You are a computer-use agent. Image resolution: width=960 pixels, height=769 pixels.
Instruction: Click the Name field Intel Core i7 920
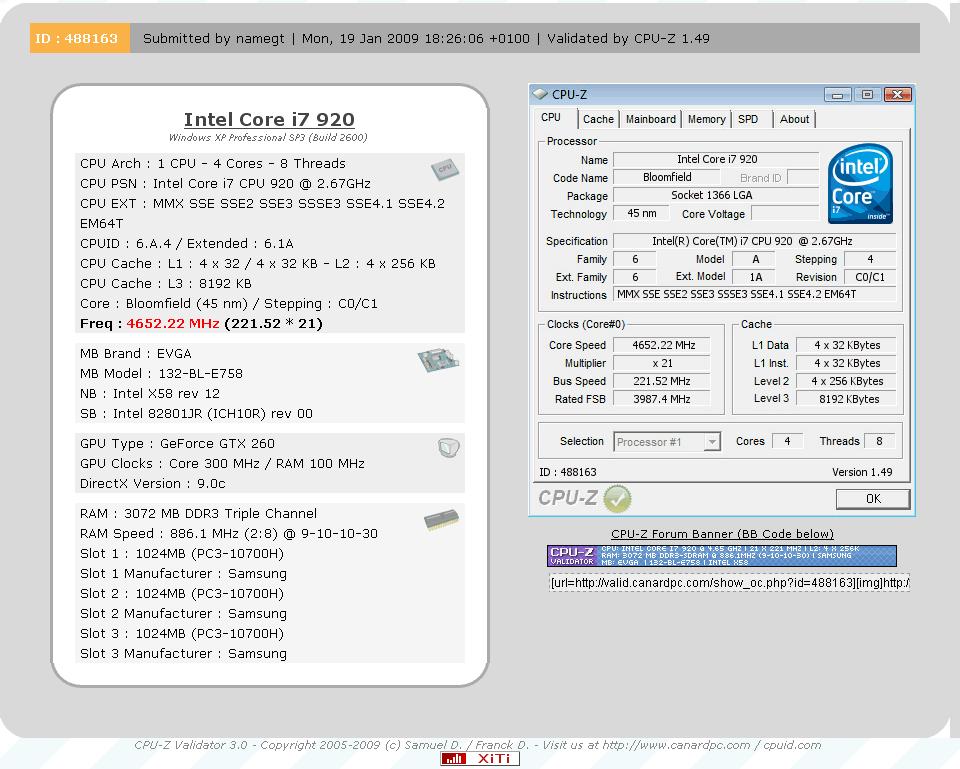(716, 159)
